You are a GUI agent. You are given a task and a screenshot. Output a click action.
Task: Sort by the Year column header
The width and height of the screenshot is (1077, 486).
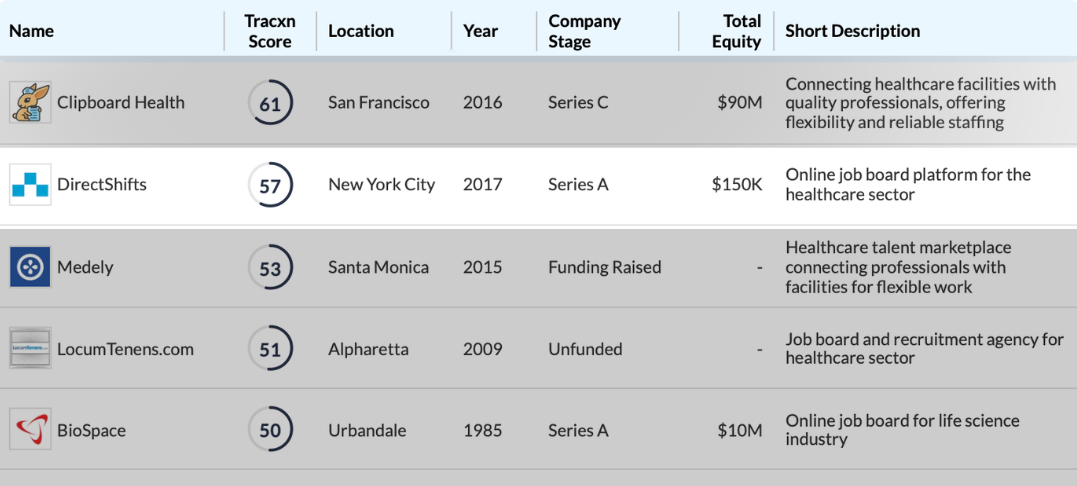point(480,31)
